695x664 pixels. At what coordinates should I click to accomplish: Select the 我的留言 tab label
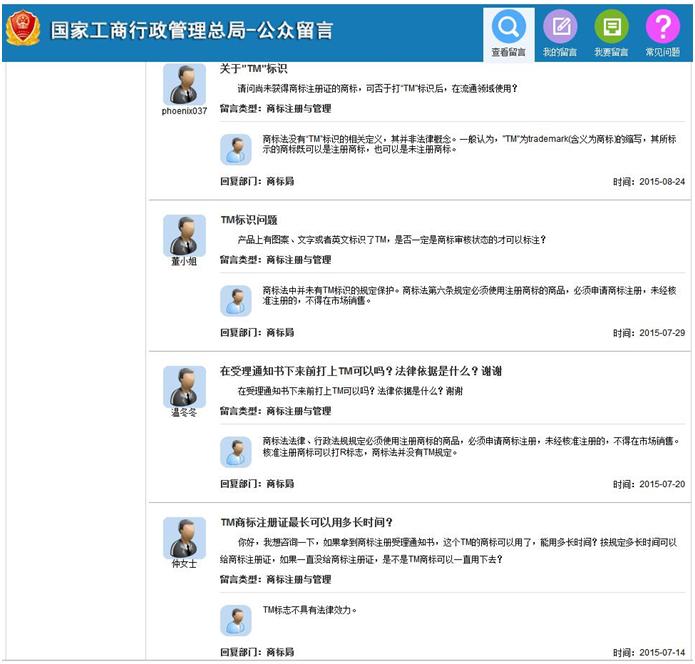[x=560, y=52]
